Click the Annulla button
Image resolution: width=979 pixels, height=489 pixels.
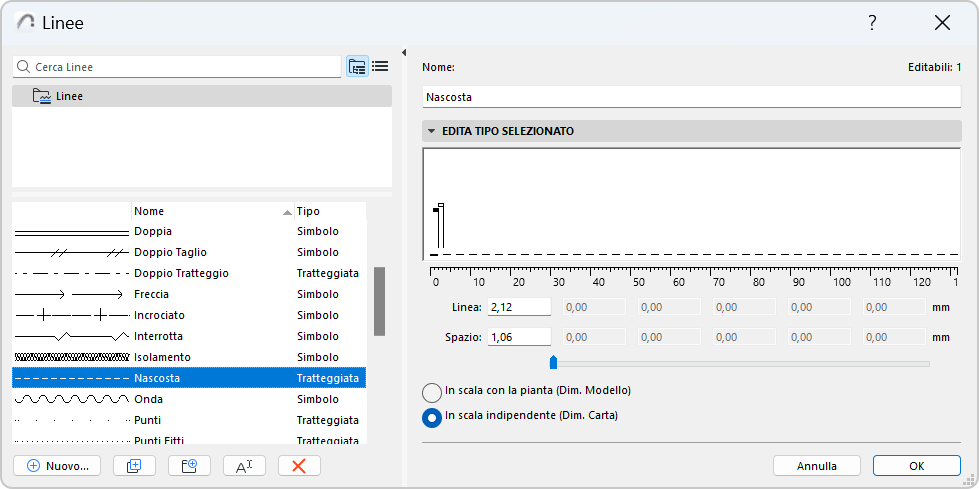(817, 466)
